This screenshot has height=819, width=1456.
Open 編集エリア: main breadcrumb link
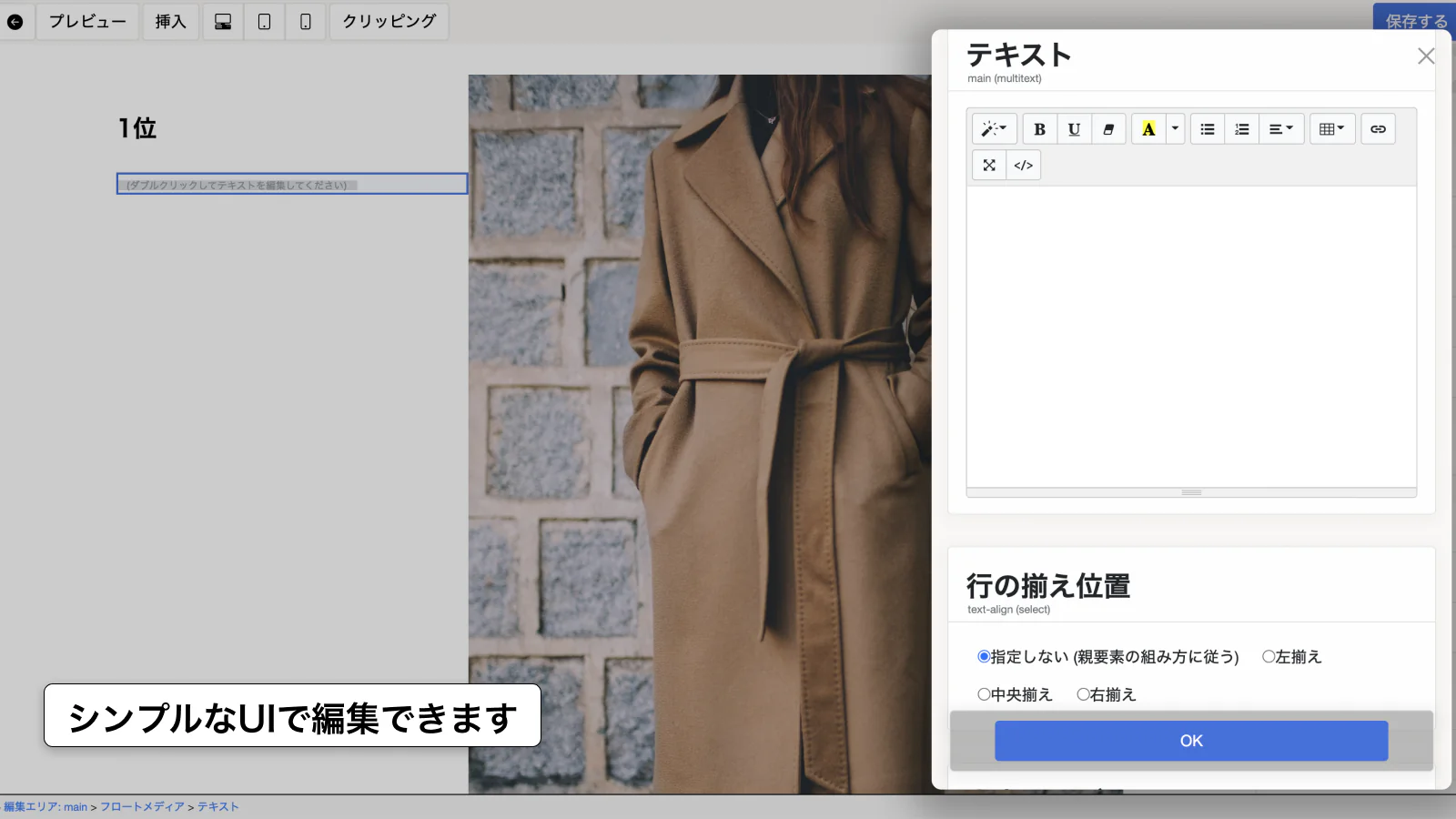click(x=45, y=807)
